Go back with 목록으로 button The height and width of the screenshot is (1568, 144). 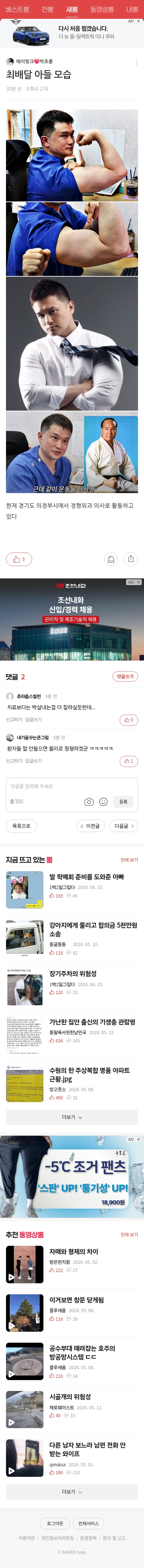(21, 826)
